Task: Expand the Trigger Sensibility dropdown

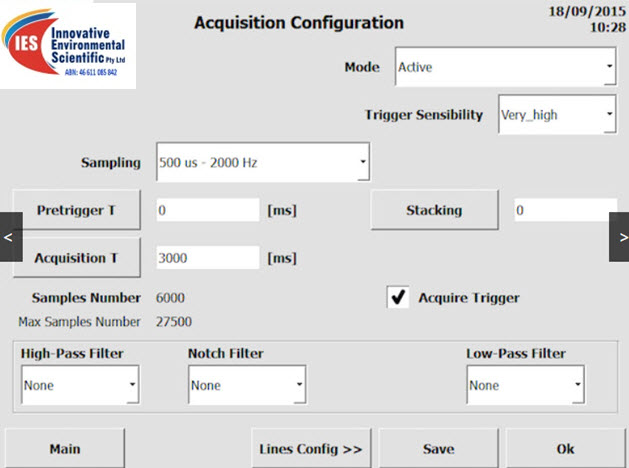Action: pyautogui.click(x=557, y=114)
